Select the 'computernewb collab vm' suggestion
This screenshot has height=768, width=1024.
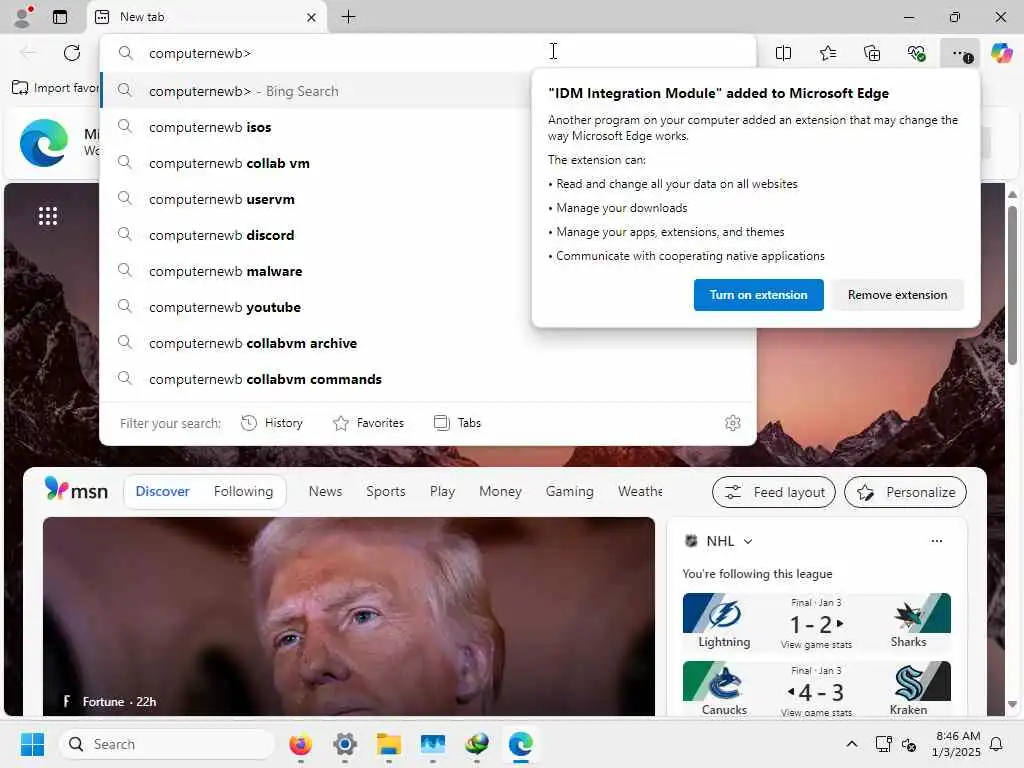(316, 163)
